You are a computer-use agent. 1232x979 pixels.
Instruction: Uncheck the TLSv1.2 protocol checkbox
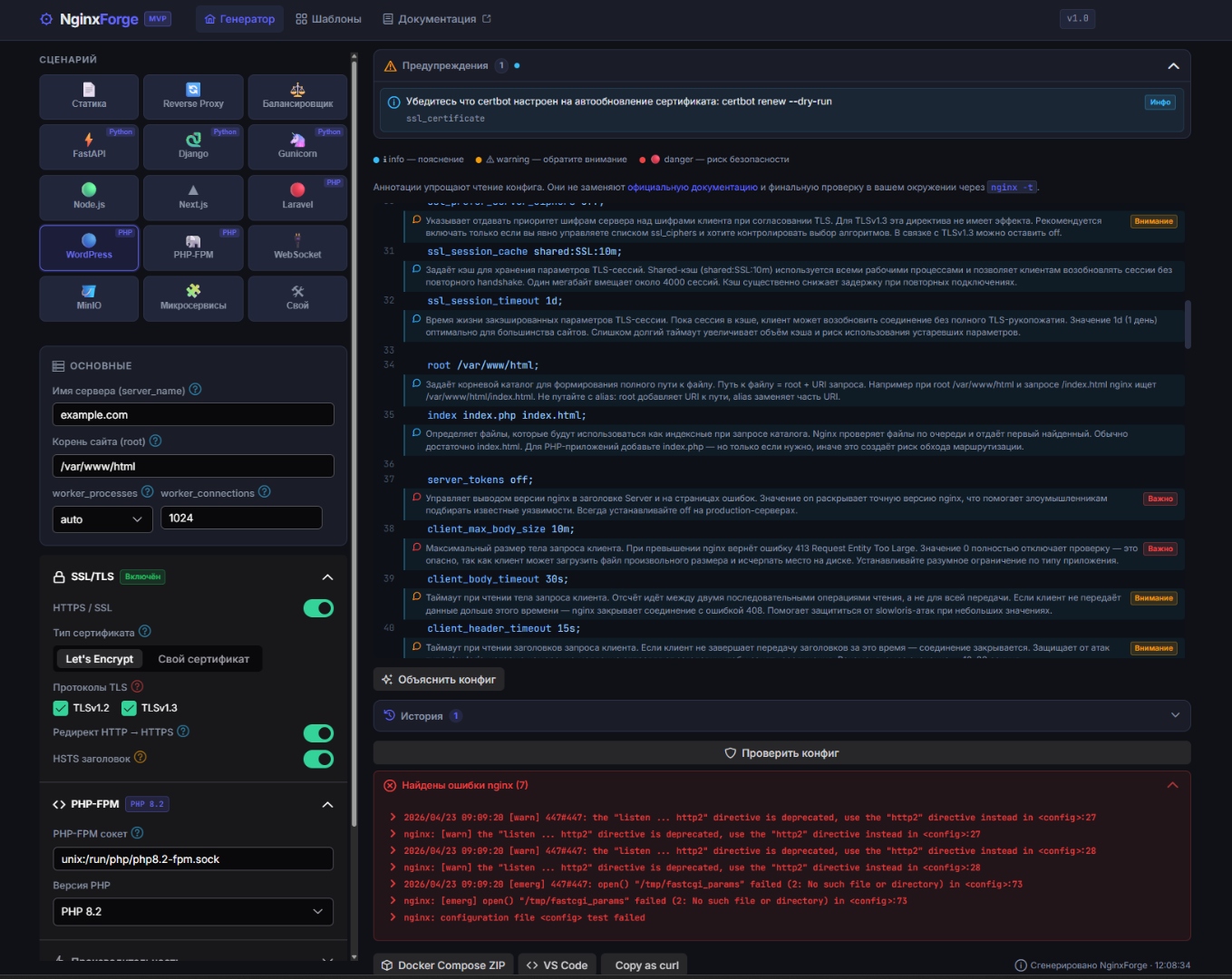(61, 708)
